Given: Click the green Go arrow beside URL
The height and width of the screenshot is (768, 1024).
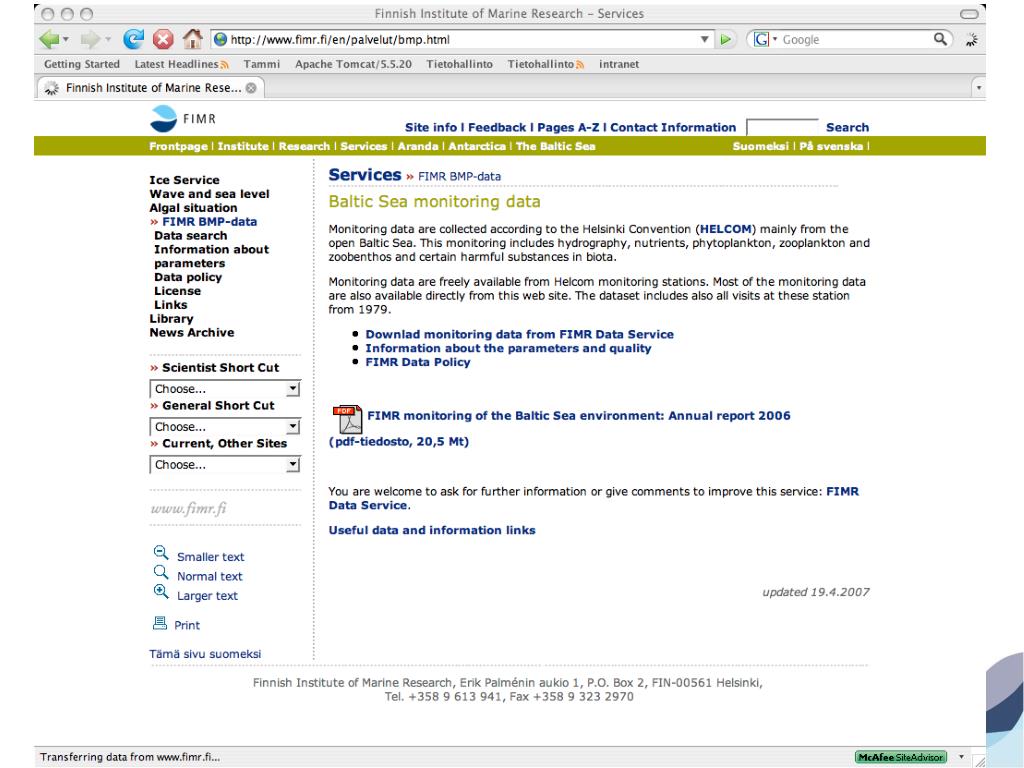Looking at the screenshot, I should click(726, 39).
